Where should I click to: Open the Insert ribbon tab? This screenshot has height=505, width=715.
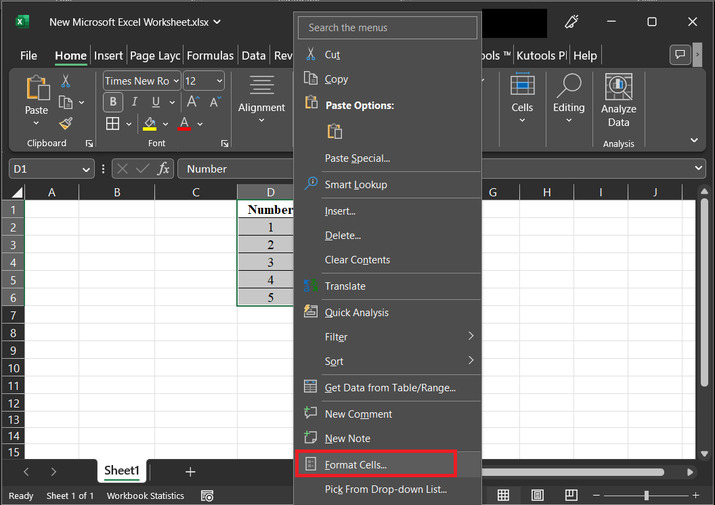tap(108, 56)
